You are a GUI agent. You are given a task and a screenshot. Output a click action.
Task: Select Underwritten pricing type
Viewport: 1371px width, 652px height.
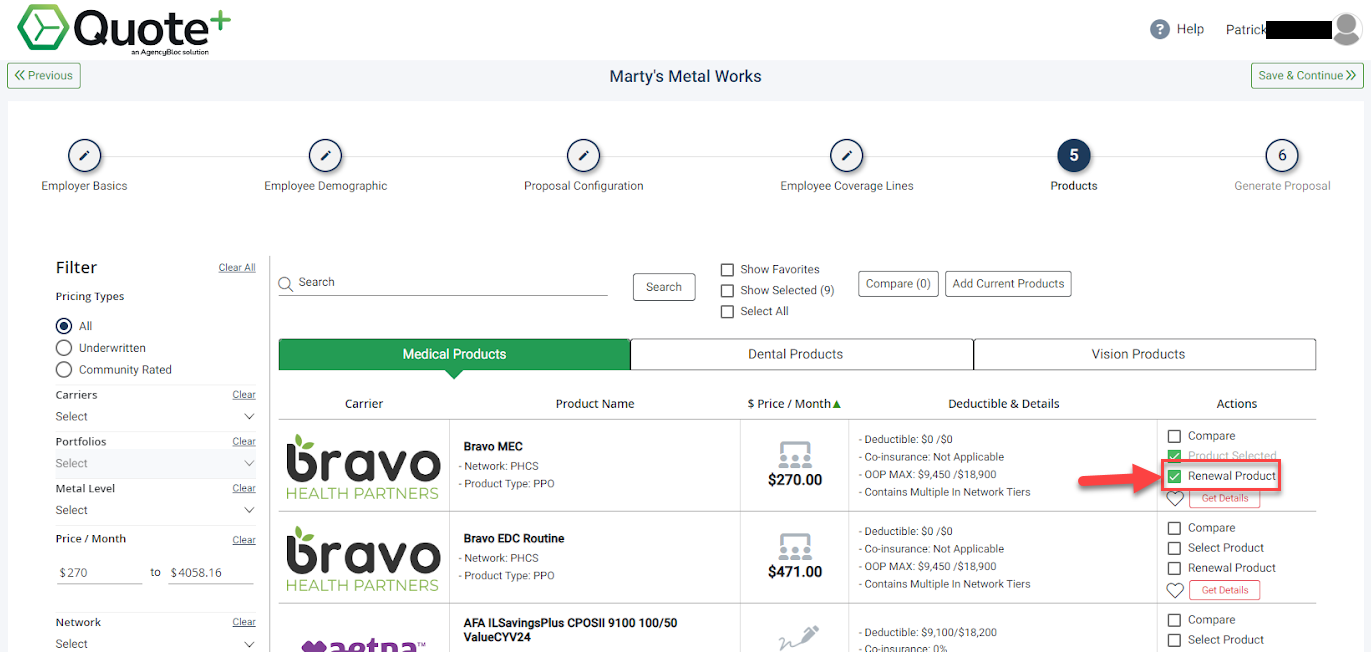click(x=64, y=348)
